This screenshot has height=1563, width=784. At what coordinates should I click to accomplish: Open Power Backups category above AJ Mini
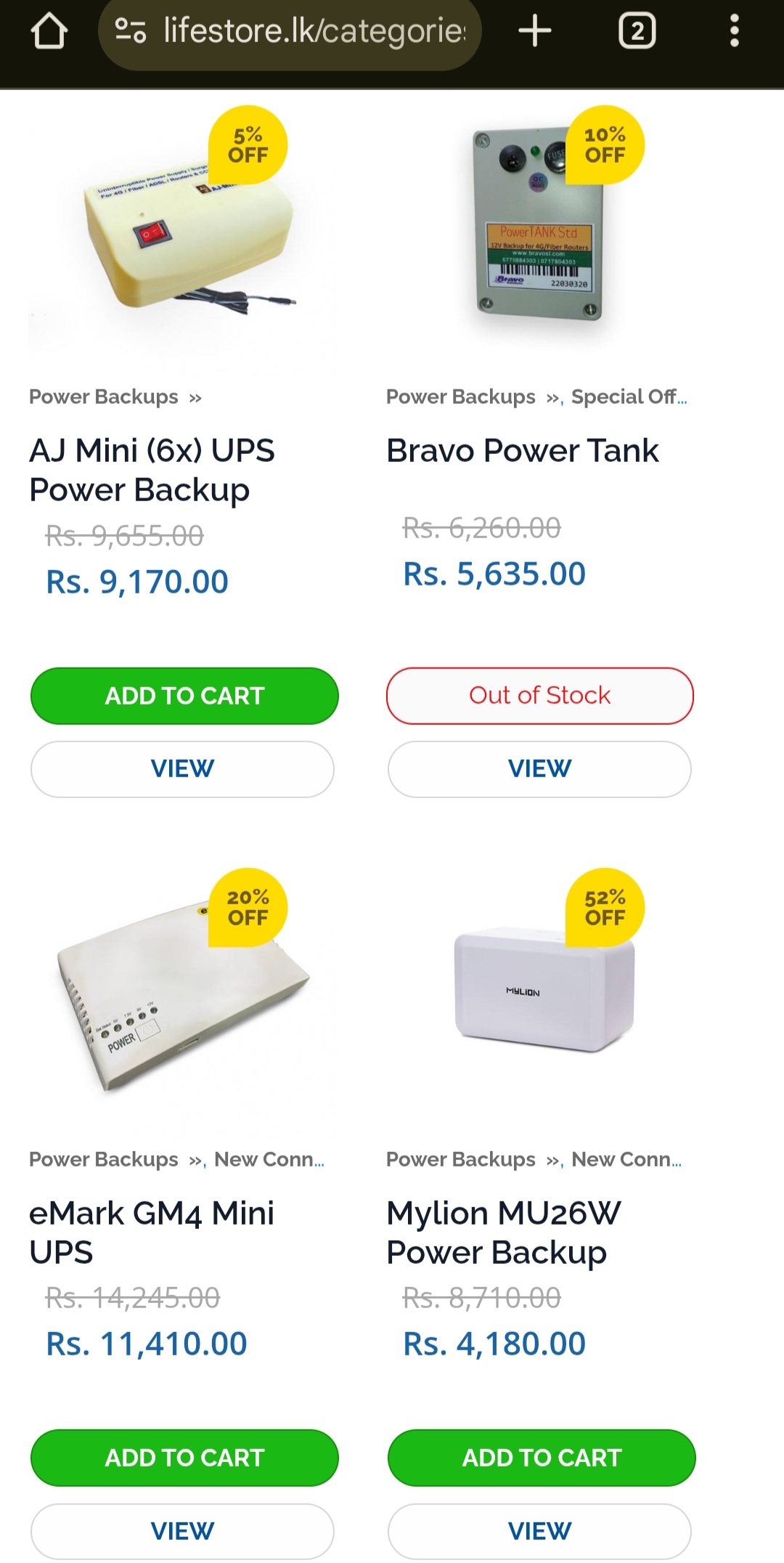click(104, 397)
